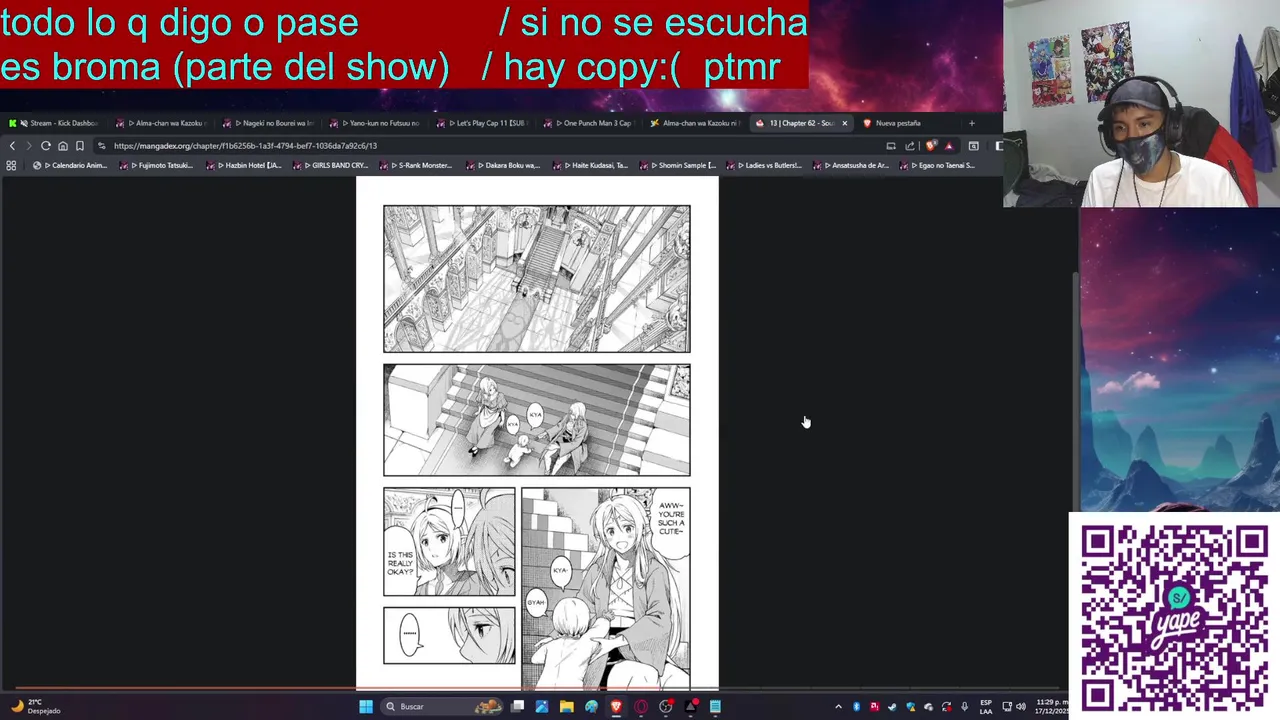
Task: Open Task View from taskbar
Action: pyautogui.click(x=517, y=707)
